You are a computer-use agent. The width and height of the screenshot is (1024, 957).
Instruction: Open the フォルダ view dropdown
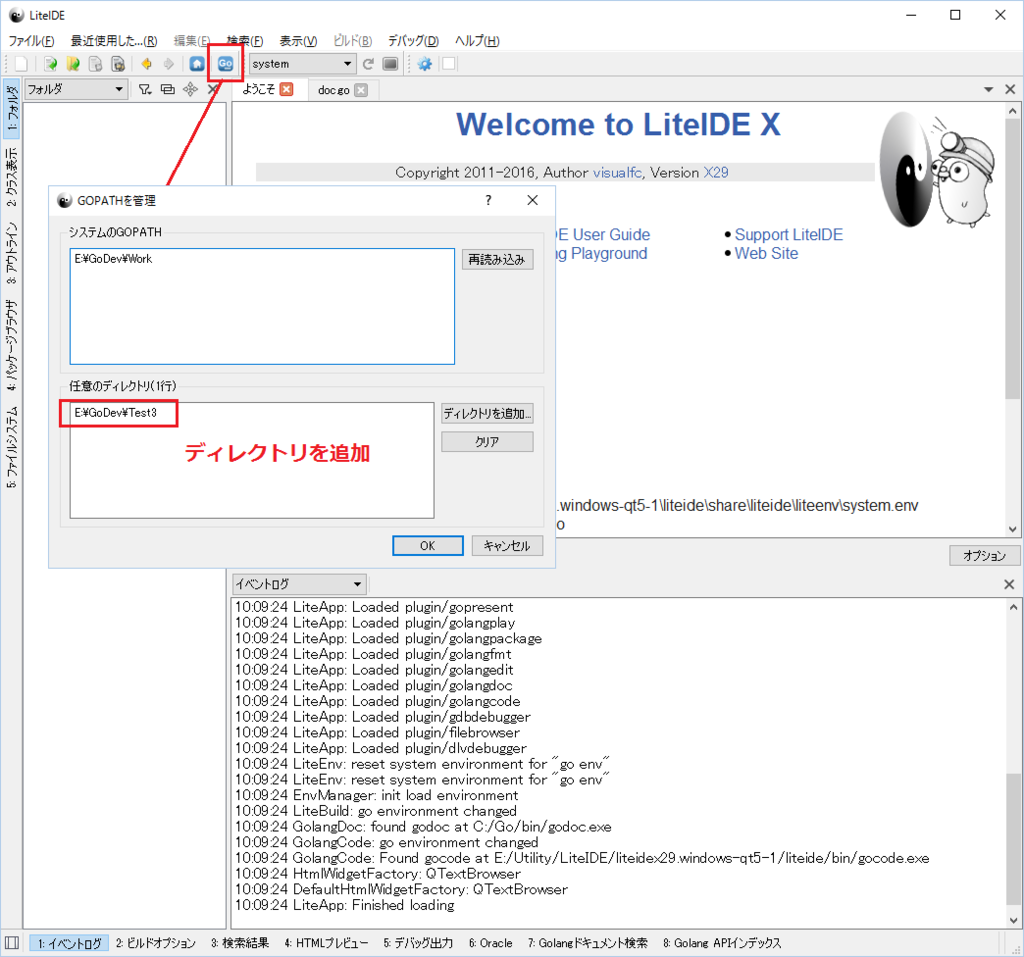click(x=75, y=89)
